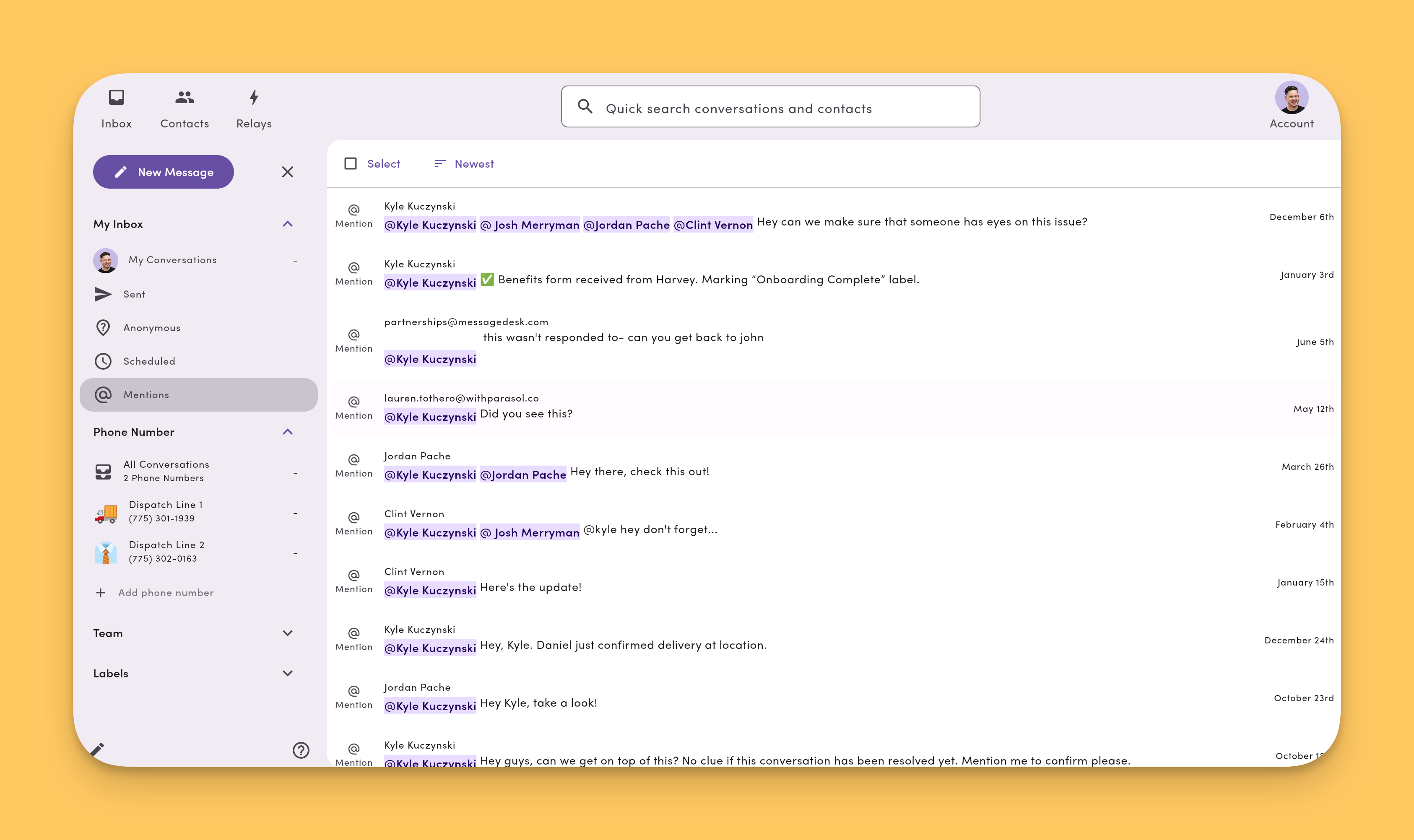Open the Relays lightning icon
Viewport: 1414px width, 840px height.
click(x=254, y=97)
